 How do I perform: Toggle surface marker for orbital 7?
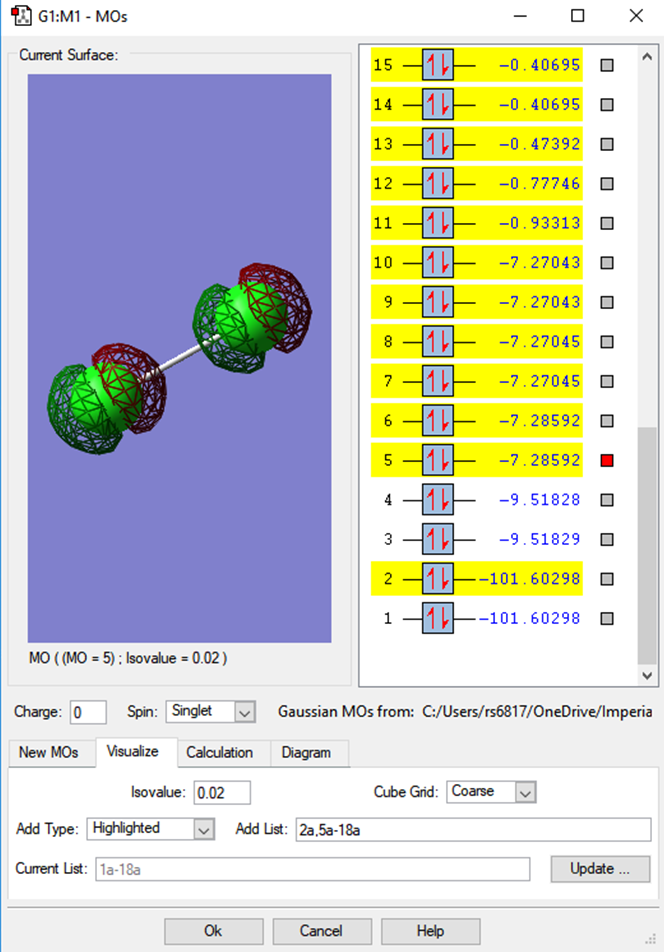tap(607, 381)
